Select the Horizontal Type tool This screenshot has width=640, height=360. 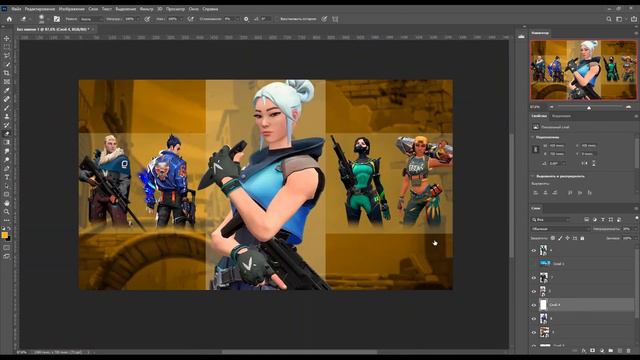(7, 177)
